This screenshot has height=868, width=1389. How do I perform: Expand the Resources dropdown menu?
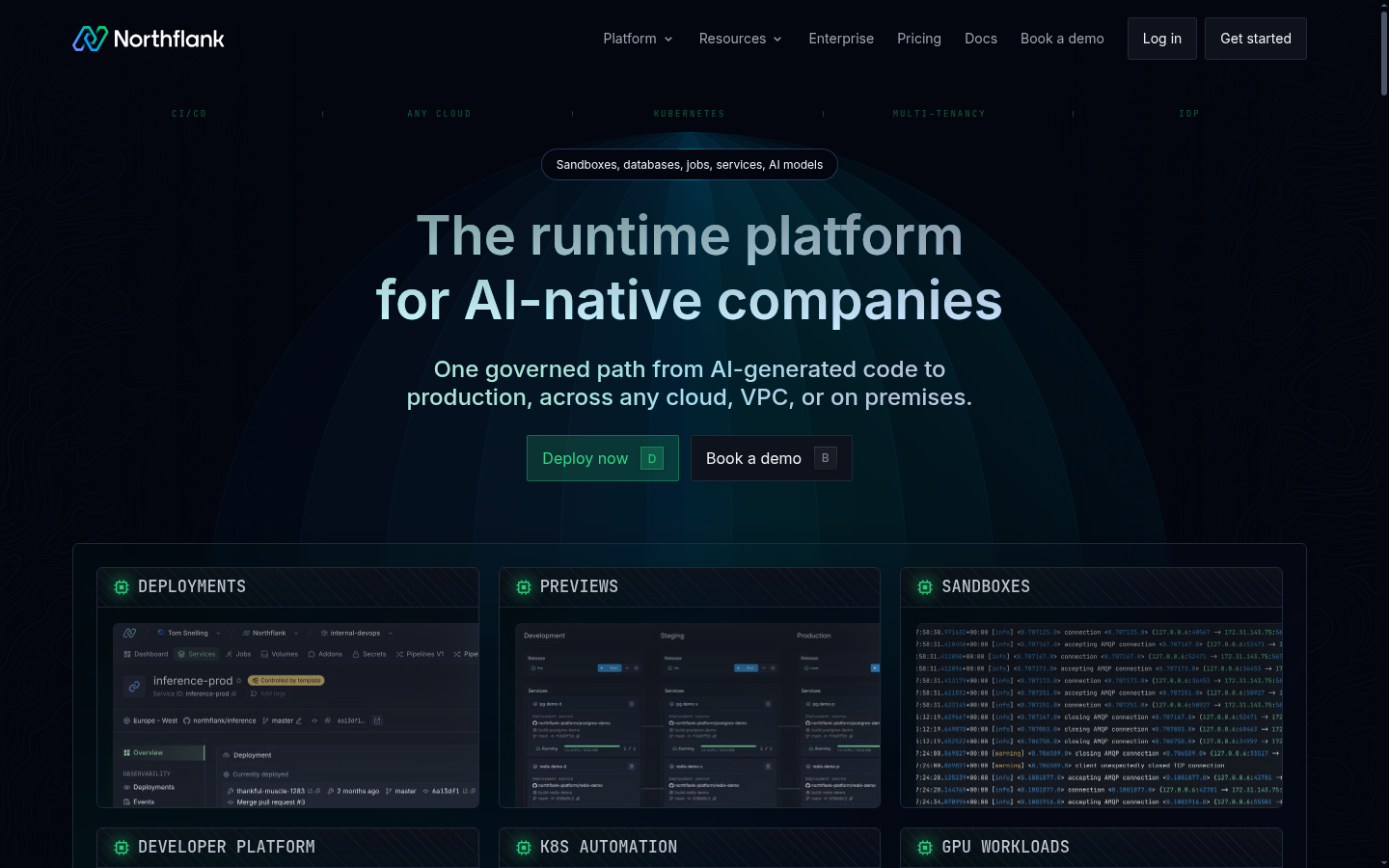point(740,39)
